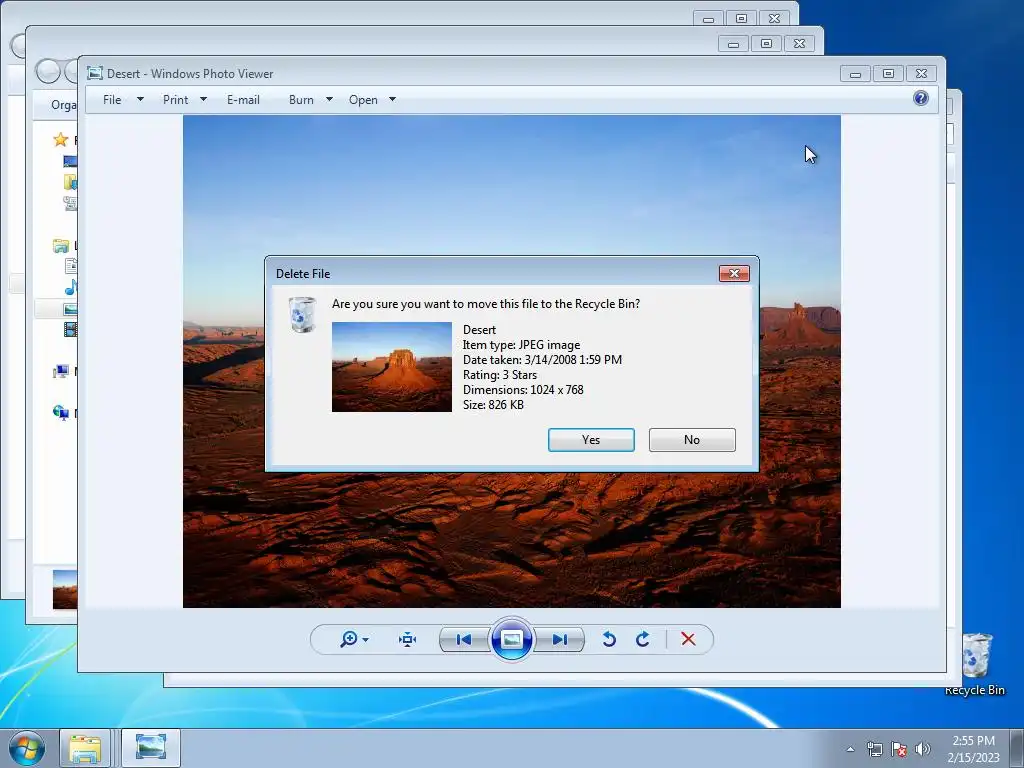The width and height of the screenshot is (1024, 768).
Task: Click the actual size fit button
Action: pyautogui.click(x=408, y=639)
